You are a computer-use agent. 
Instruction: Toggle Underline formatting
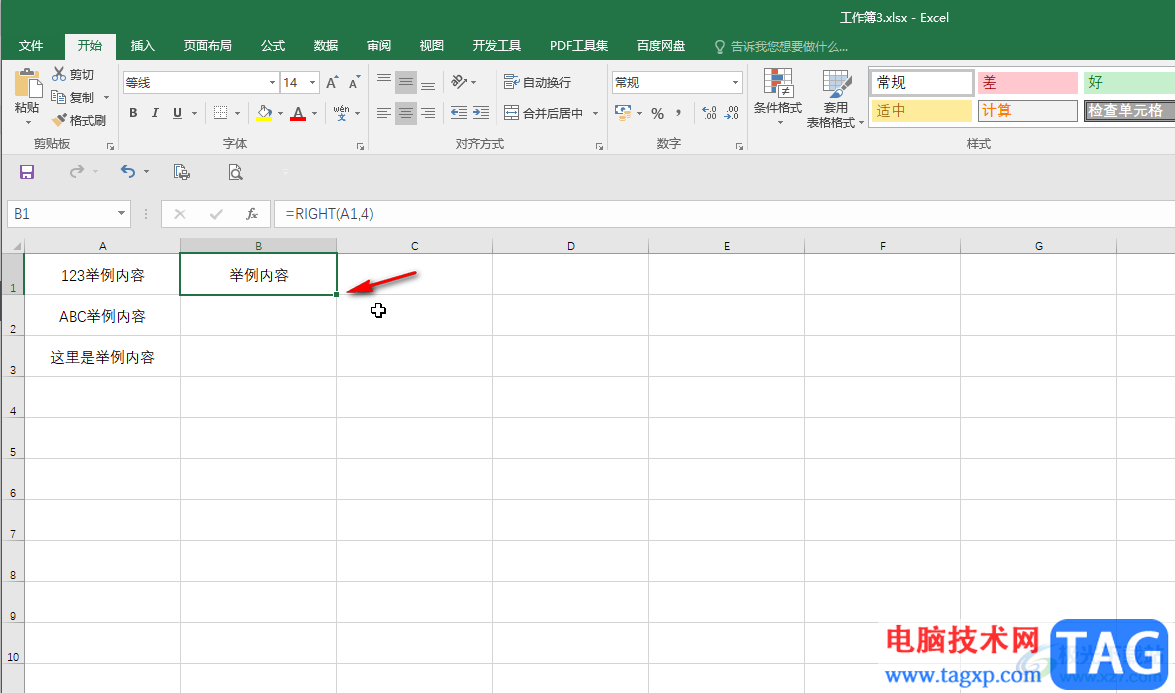pyautogui.click(x=178, y=113)
